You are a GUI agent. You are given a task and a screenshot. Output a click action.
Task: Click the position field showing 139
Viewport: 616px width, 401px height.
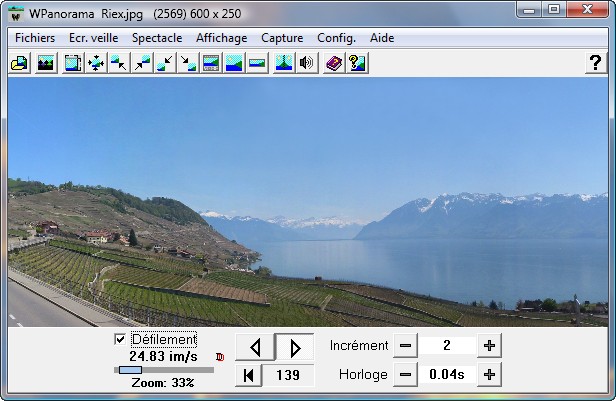[288, 375]
